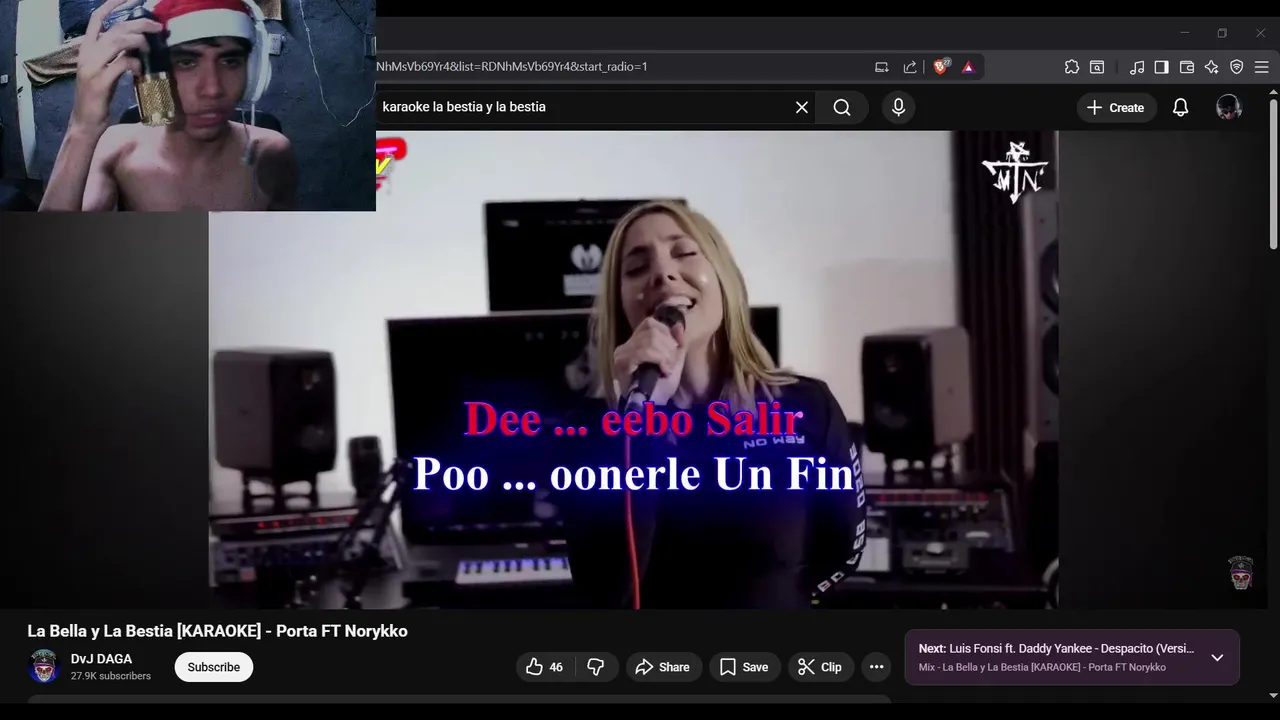Viewport: 1280px width, 720px height.
Task: Open YouTube notifications bell
Action: [x=1181, y=107]
